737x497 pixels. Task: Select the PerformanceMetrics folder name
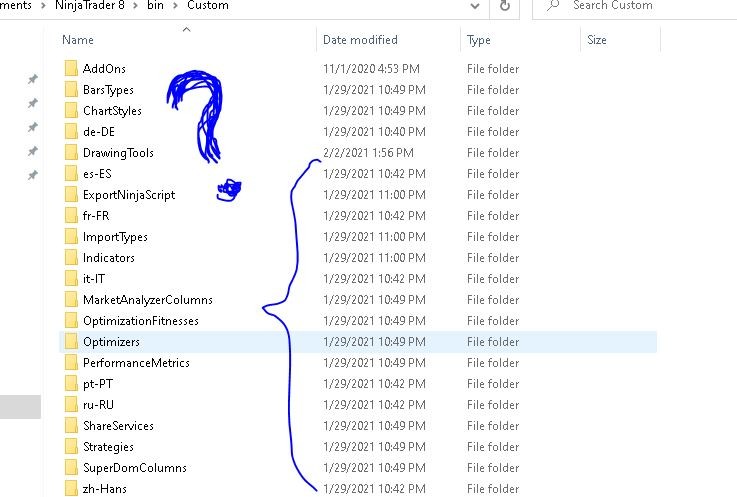click(x=136, y=363)
